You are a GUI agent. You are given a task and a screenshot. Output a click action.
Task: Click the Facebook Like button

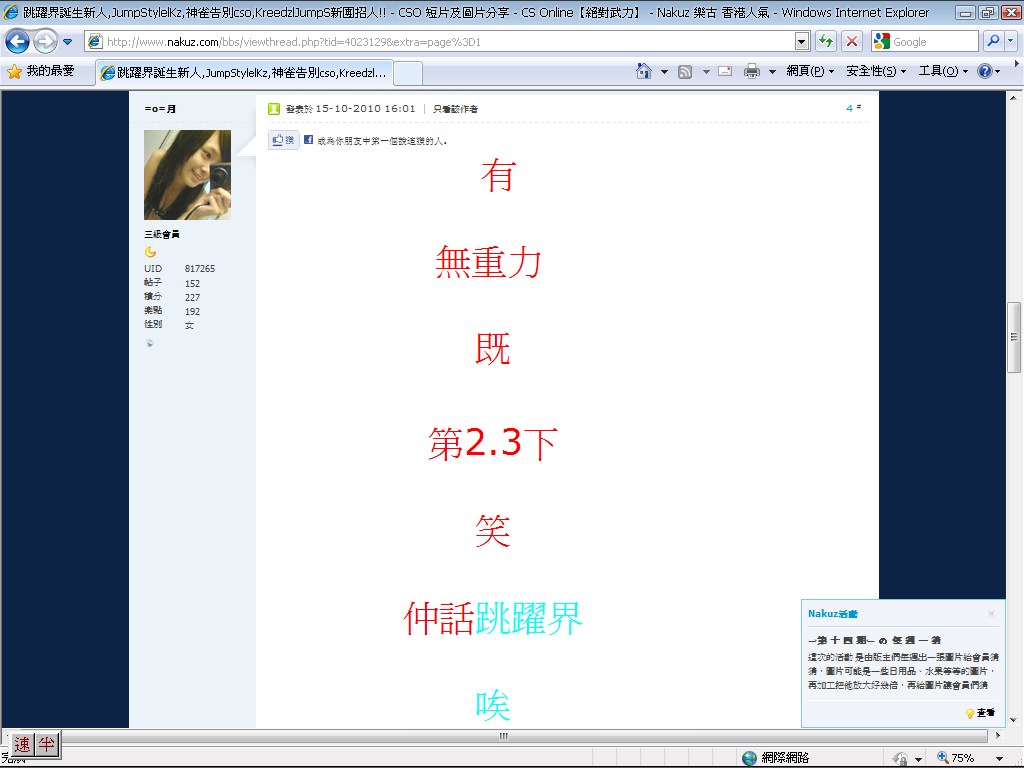point(283,141)
